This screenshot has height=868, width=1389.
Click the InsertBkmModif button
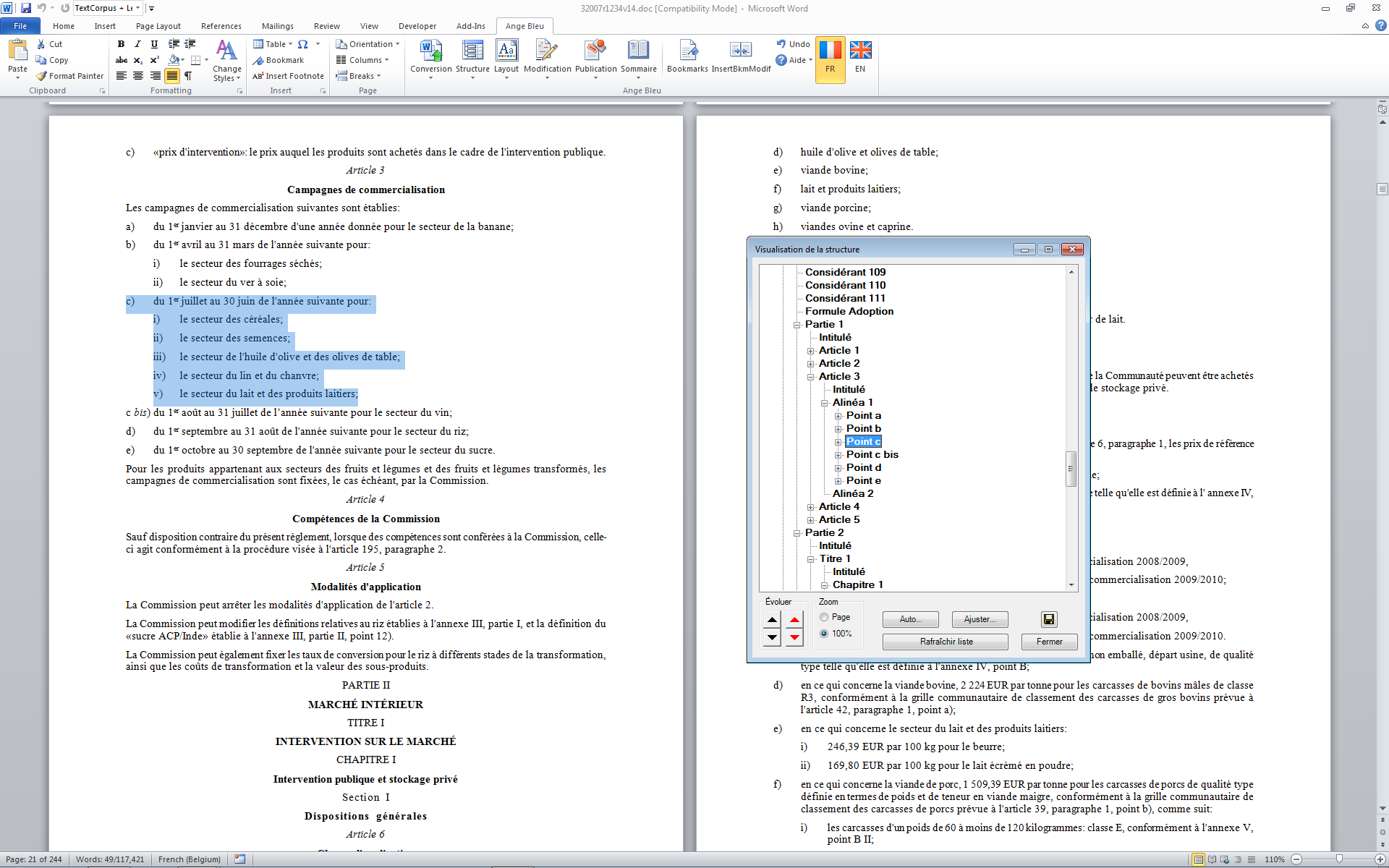click(x=741, y=56)
